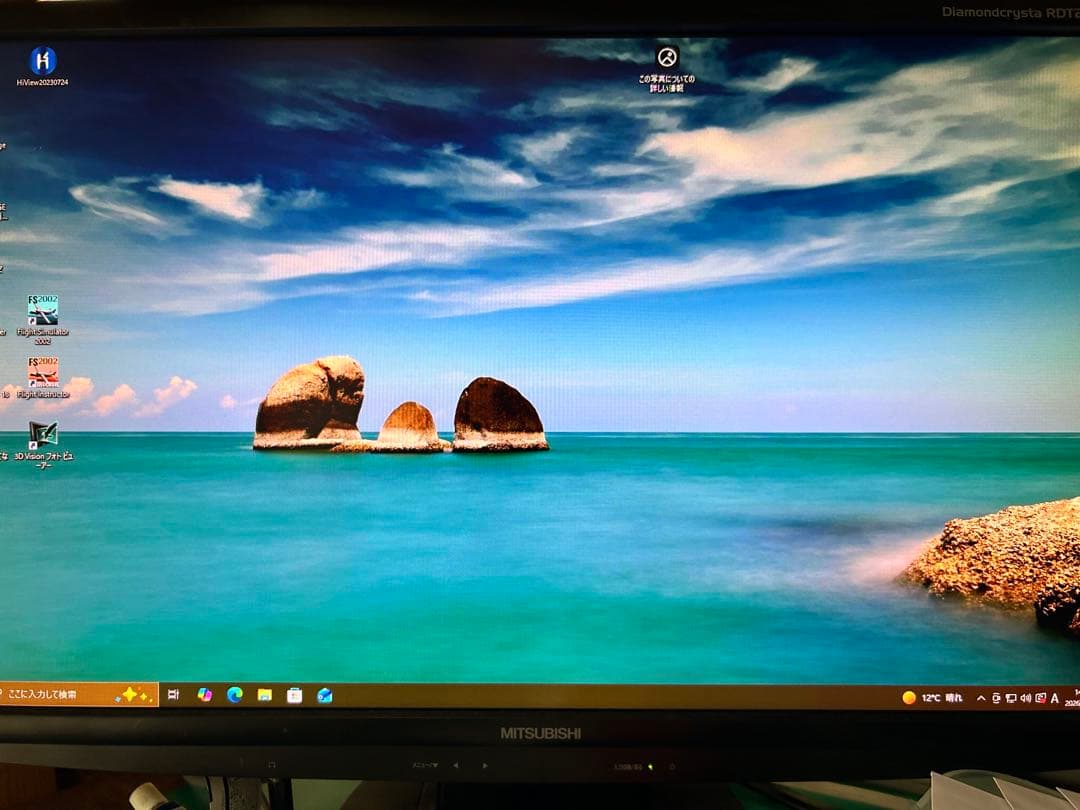Click the Japanese IME badge in the tray
Screen dimensions: 1080x810
pyautogui.click(x=1040, y=697)
